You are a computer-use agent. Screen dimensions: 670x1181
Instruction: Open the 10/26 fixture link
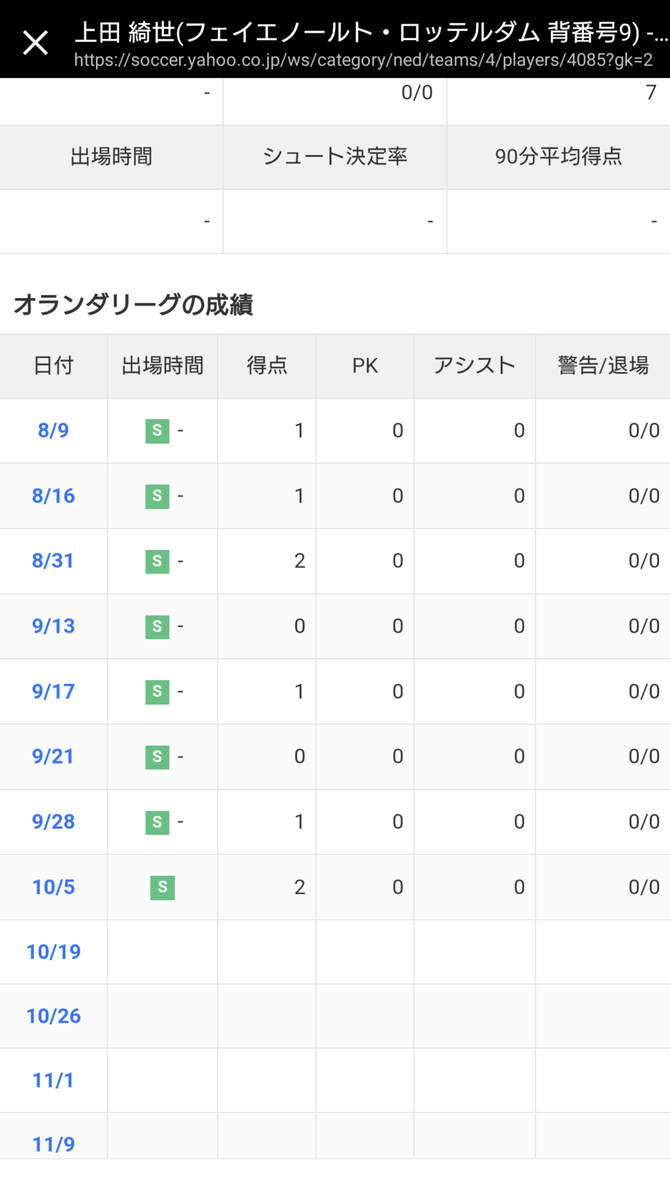53,1016
